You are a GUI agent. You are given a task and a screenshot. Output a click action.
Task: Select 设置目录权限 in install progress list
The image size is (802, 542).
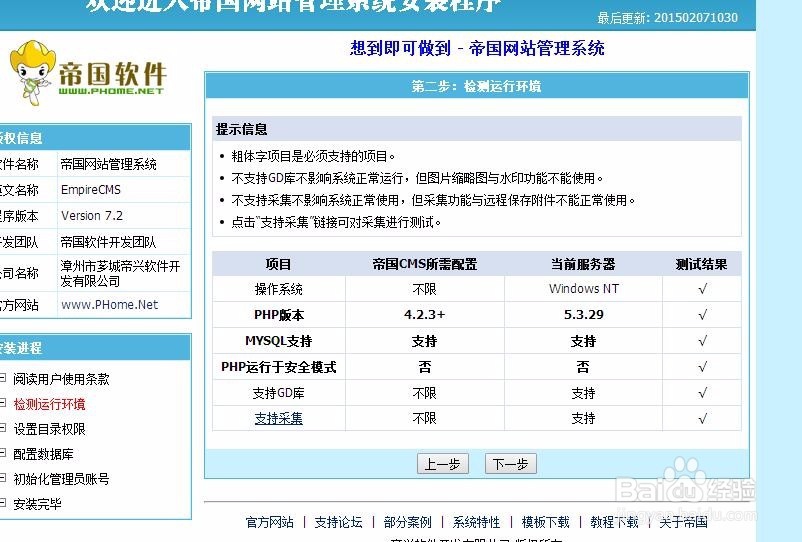[49, 429]
